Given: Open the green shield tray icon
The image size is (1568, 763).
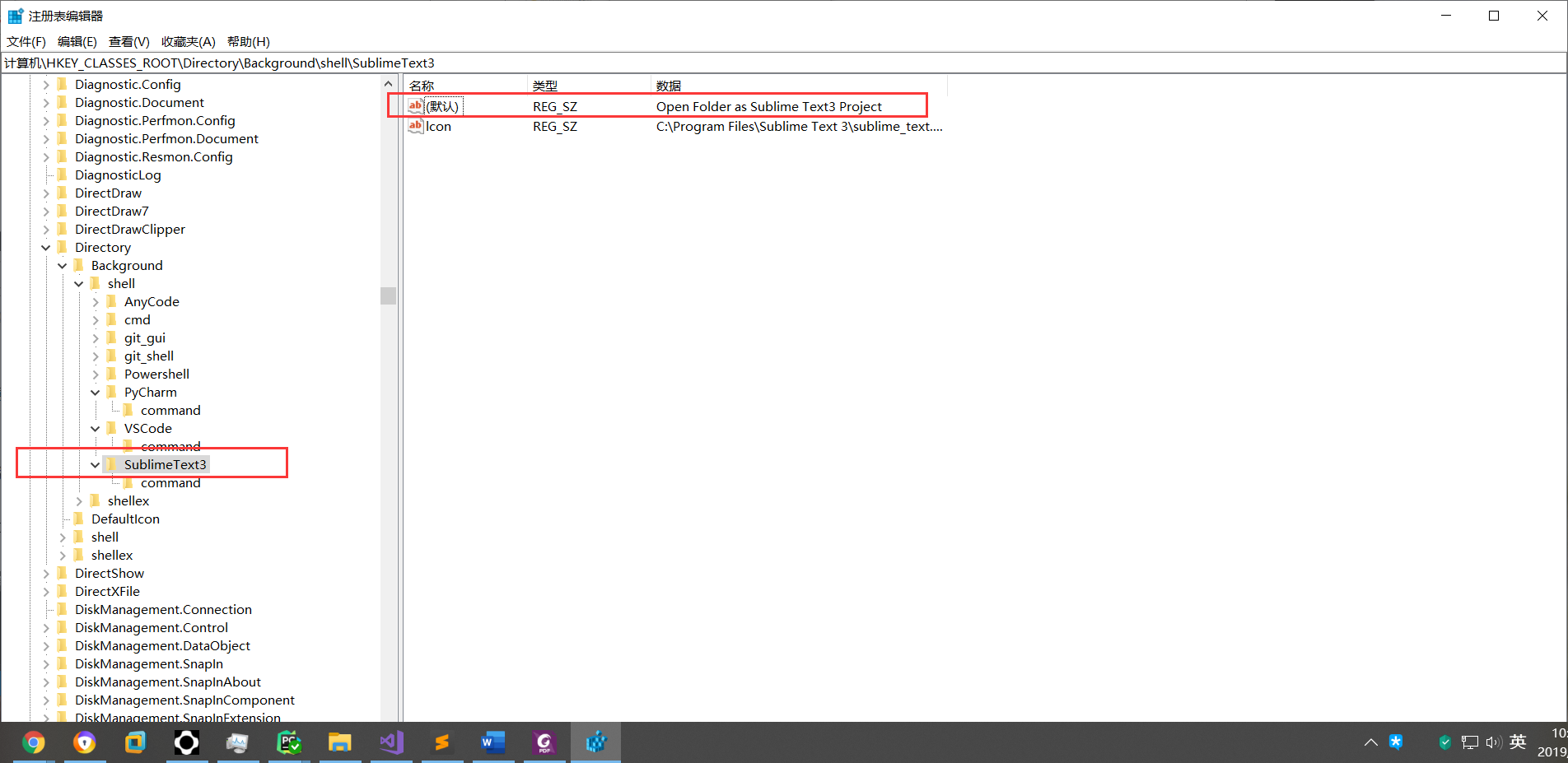Looking at the screenshot, I should (x=1444, y=742).
